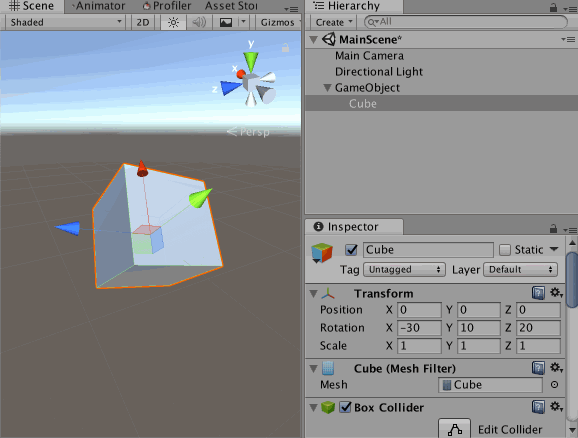Enable the Static checkbox
The image size is (578, 438).
505,250
